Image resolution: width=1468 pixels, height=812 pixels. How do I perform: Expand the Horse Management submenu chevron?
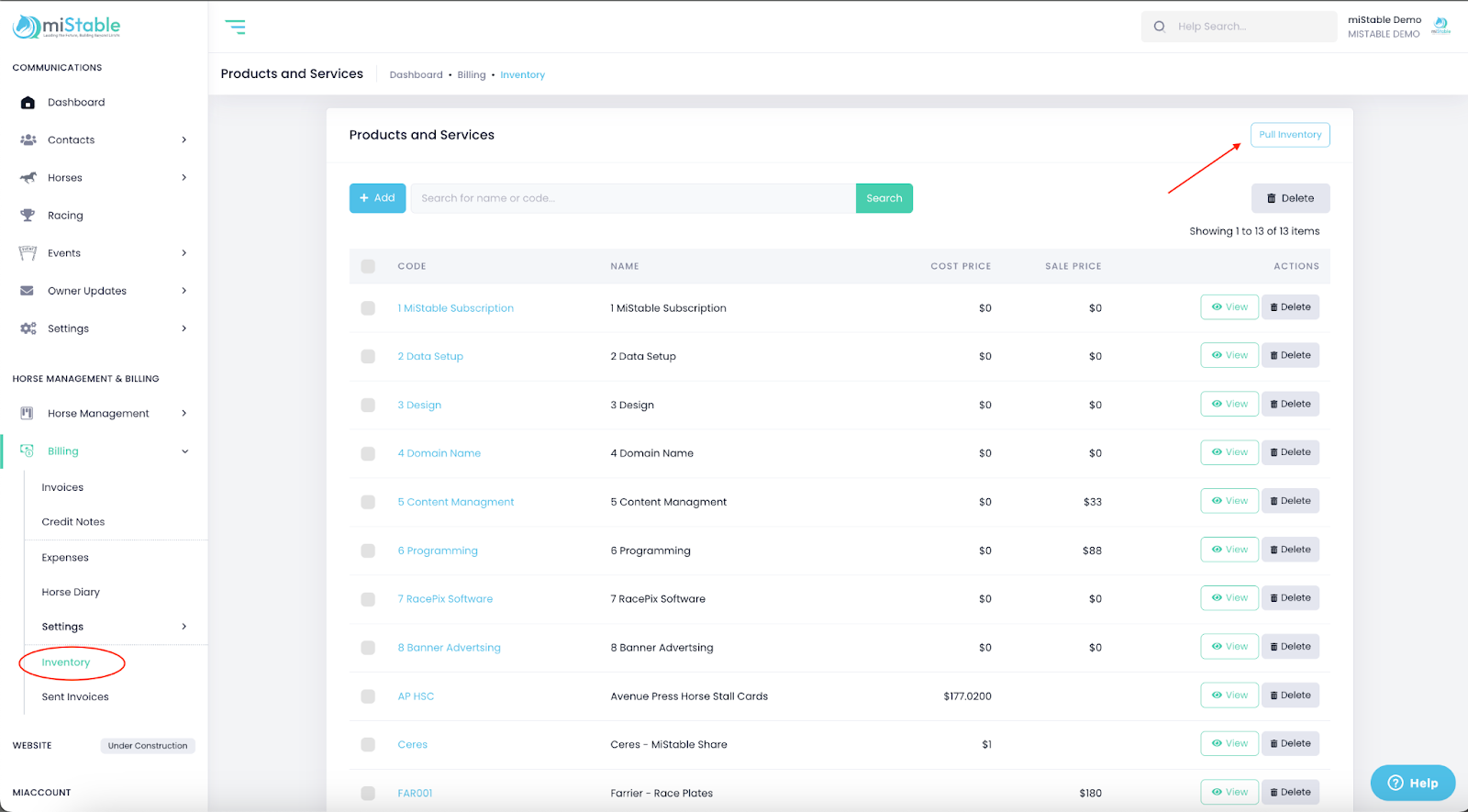pos(184,414)
